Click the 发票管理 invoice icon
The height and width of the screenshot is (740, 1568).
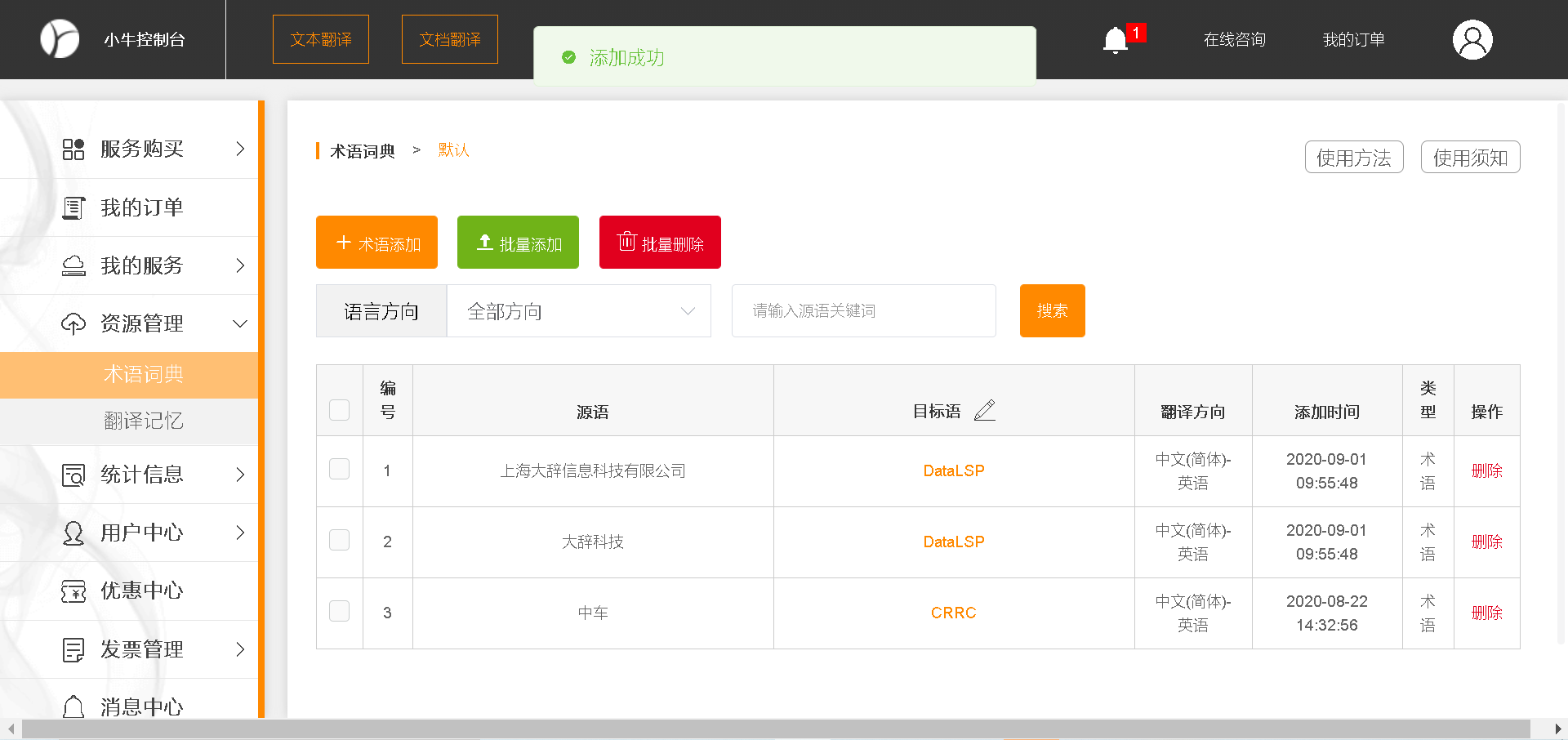click(73, 649)
